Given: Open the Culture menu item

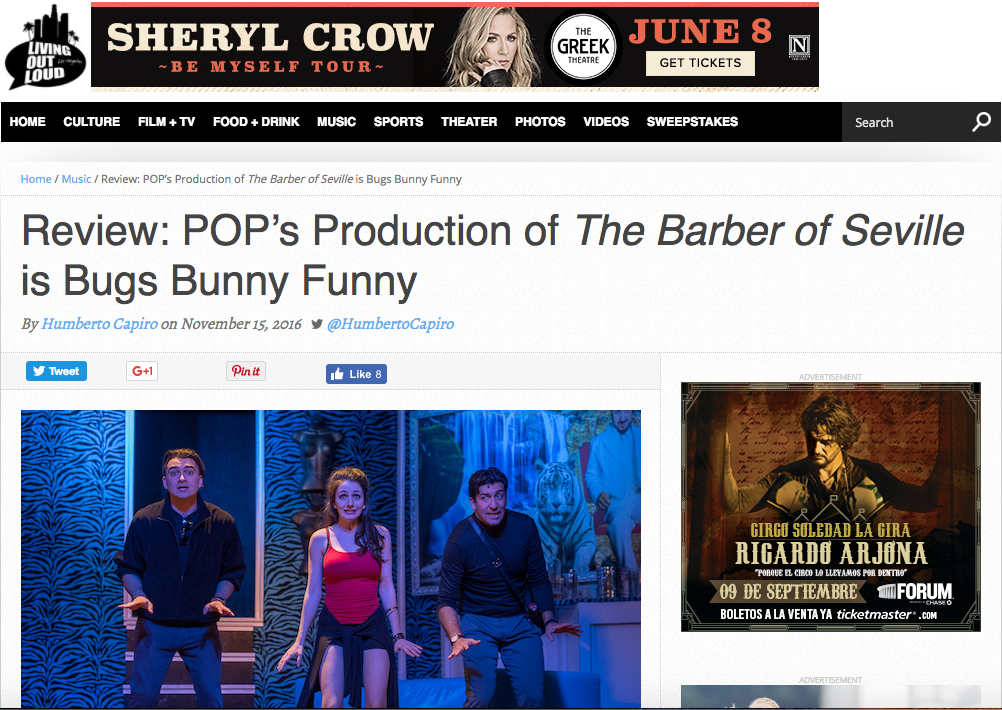Looking at the screenshot, I should click(91, 121).
